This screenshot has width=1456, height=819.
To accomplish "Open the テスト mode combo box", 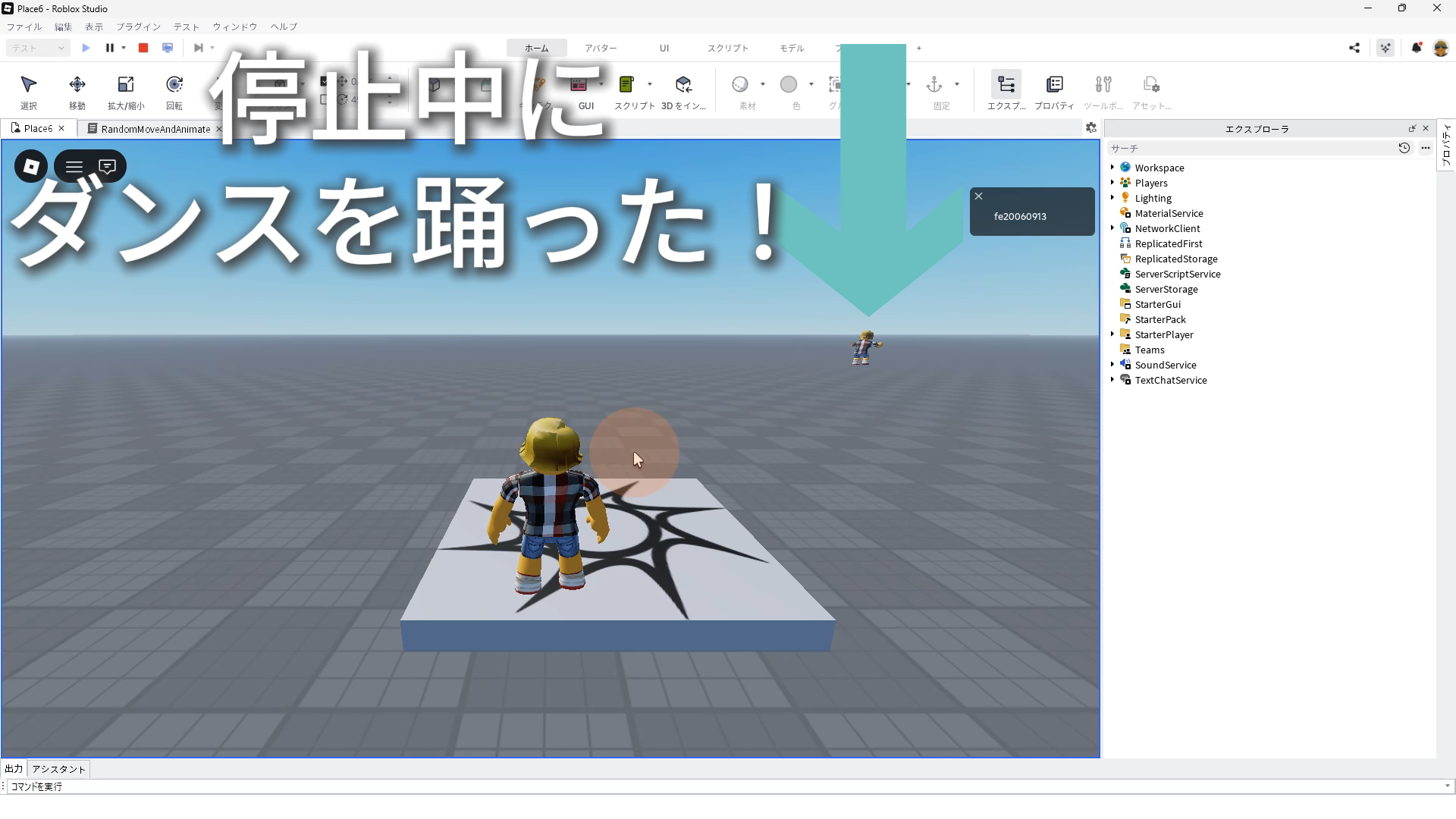I will click(x=38, y=48).
